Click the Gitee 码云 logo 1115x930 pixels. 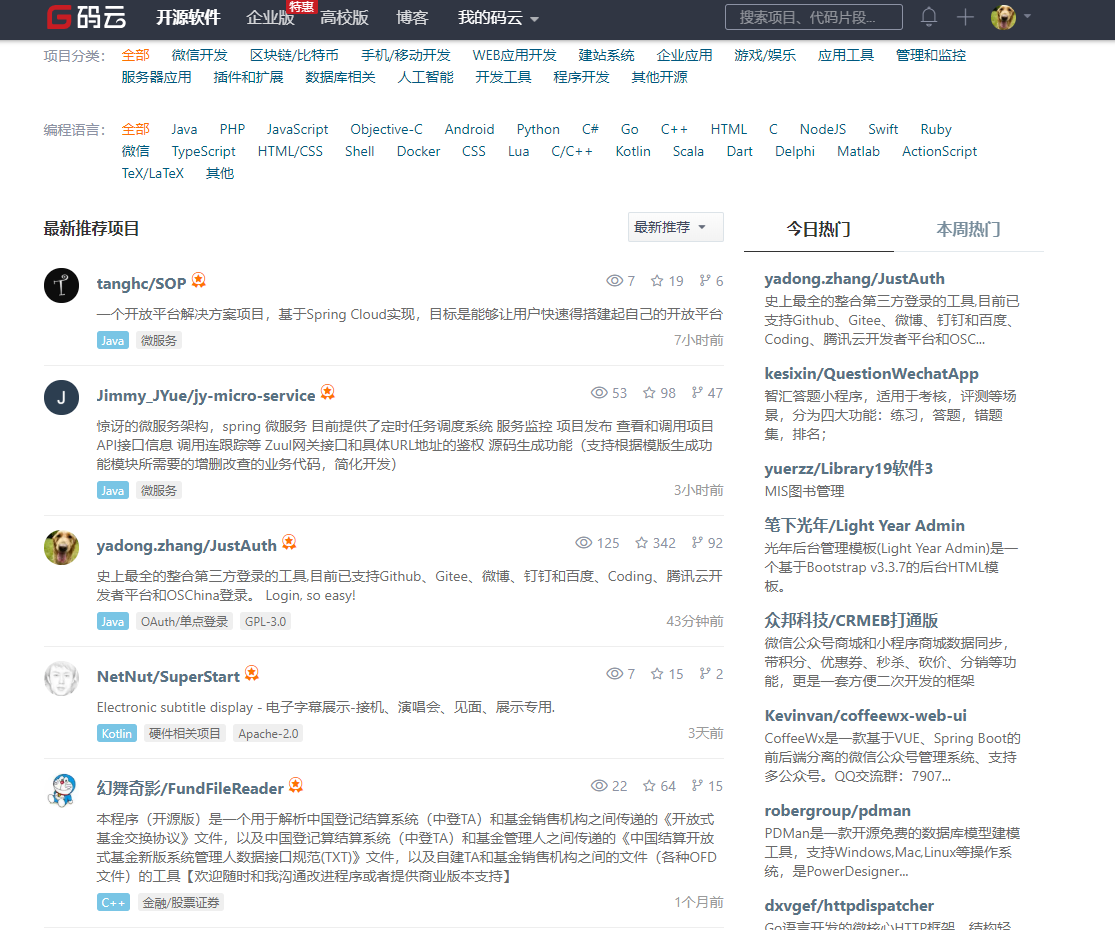tap(85, 18)
